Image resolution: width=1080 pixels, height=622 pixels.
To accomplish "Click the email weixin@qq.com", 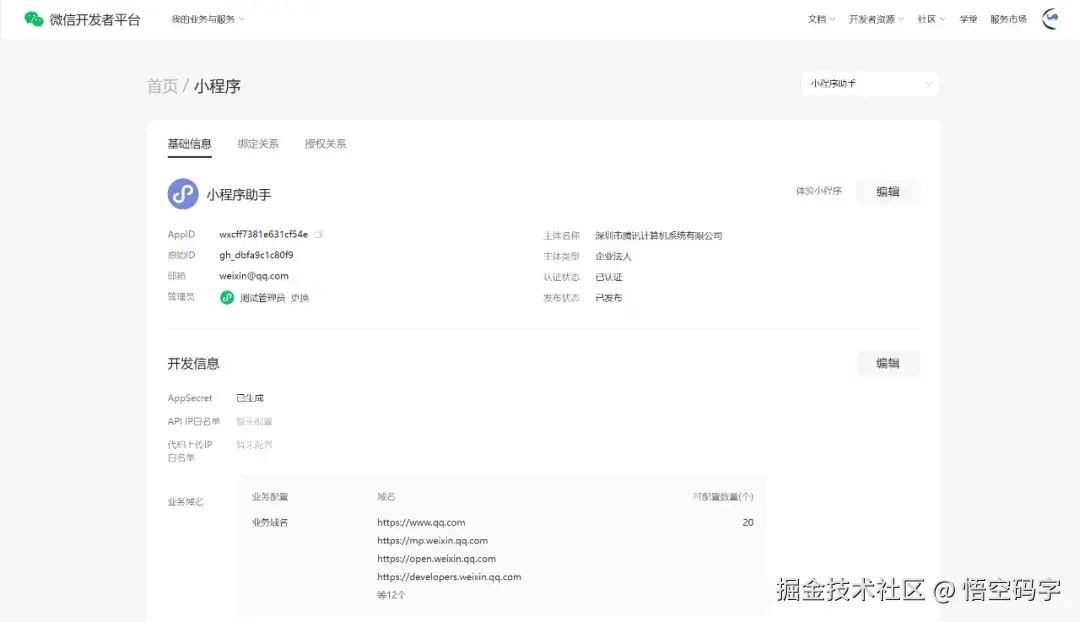I will coord(254,276).
